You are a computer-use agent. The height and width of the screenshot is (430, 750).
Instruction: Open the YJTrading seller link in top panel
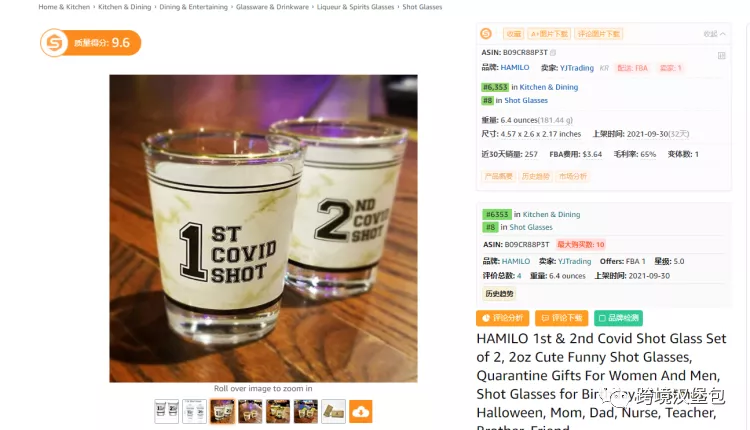(x=576, y=68)
